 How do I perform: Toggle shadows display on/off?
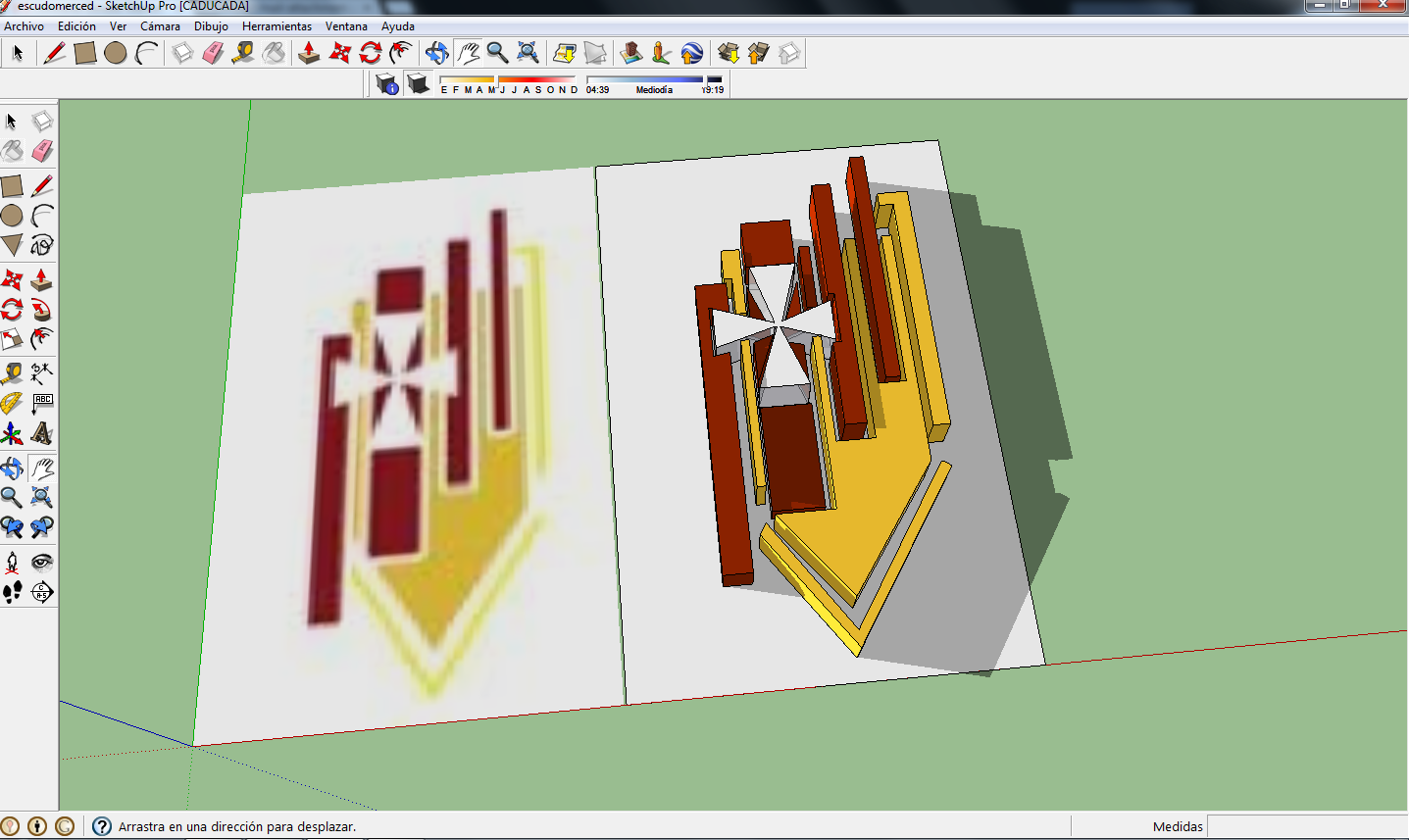point(418,84)
